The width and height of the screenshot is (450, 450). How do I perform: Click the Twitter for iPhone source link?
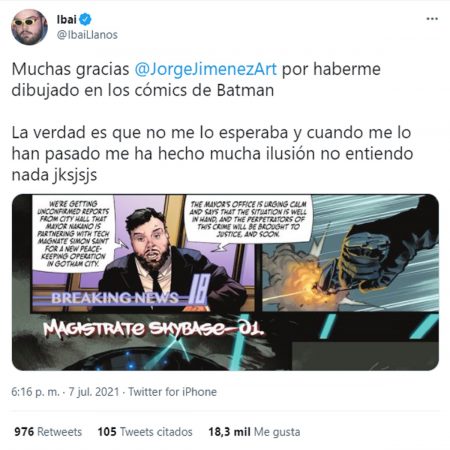(172, 392)
